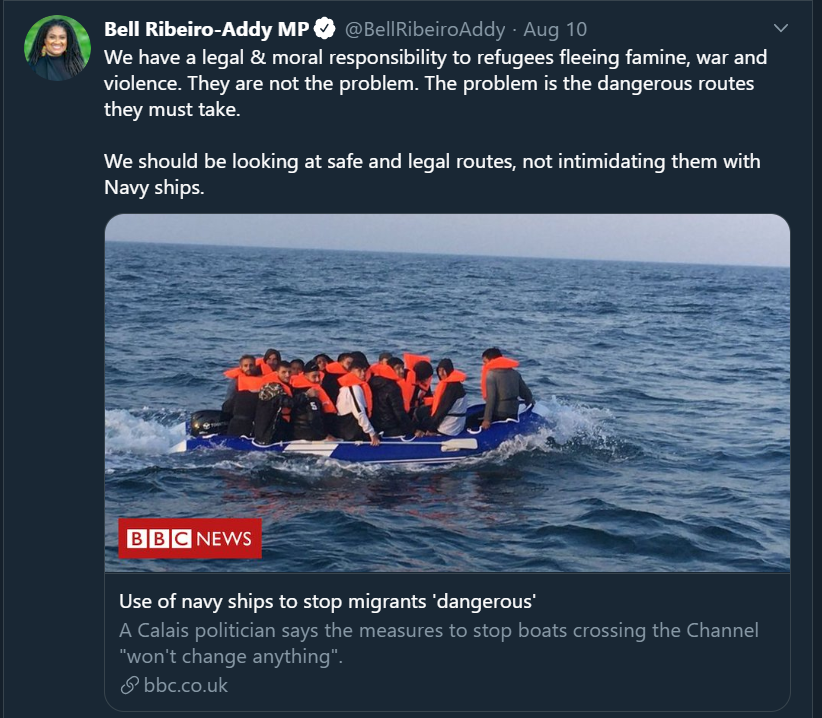Open the Aug 10 timestamp
This screenshot has width=822, height=718.
click(555, 29)
